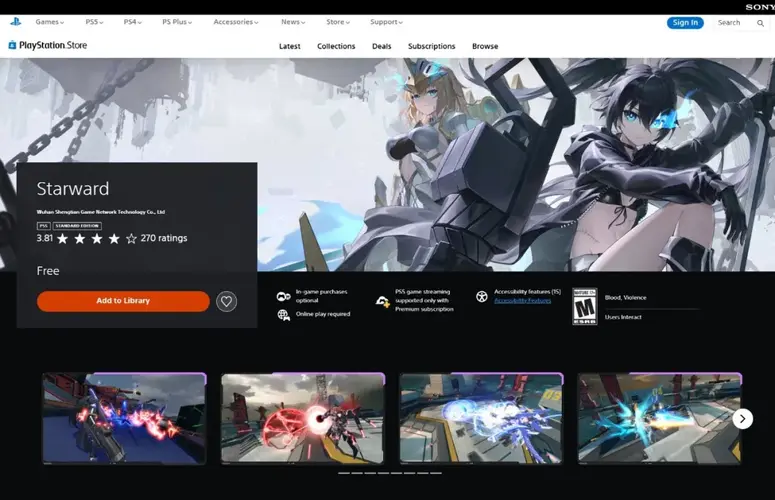775x500 pixels.
Task: Click the 270 ratings text
Action: (x=164, y=238)
